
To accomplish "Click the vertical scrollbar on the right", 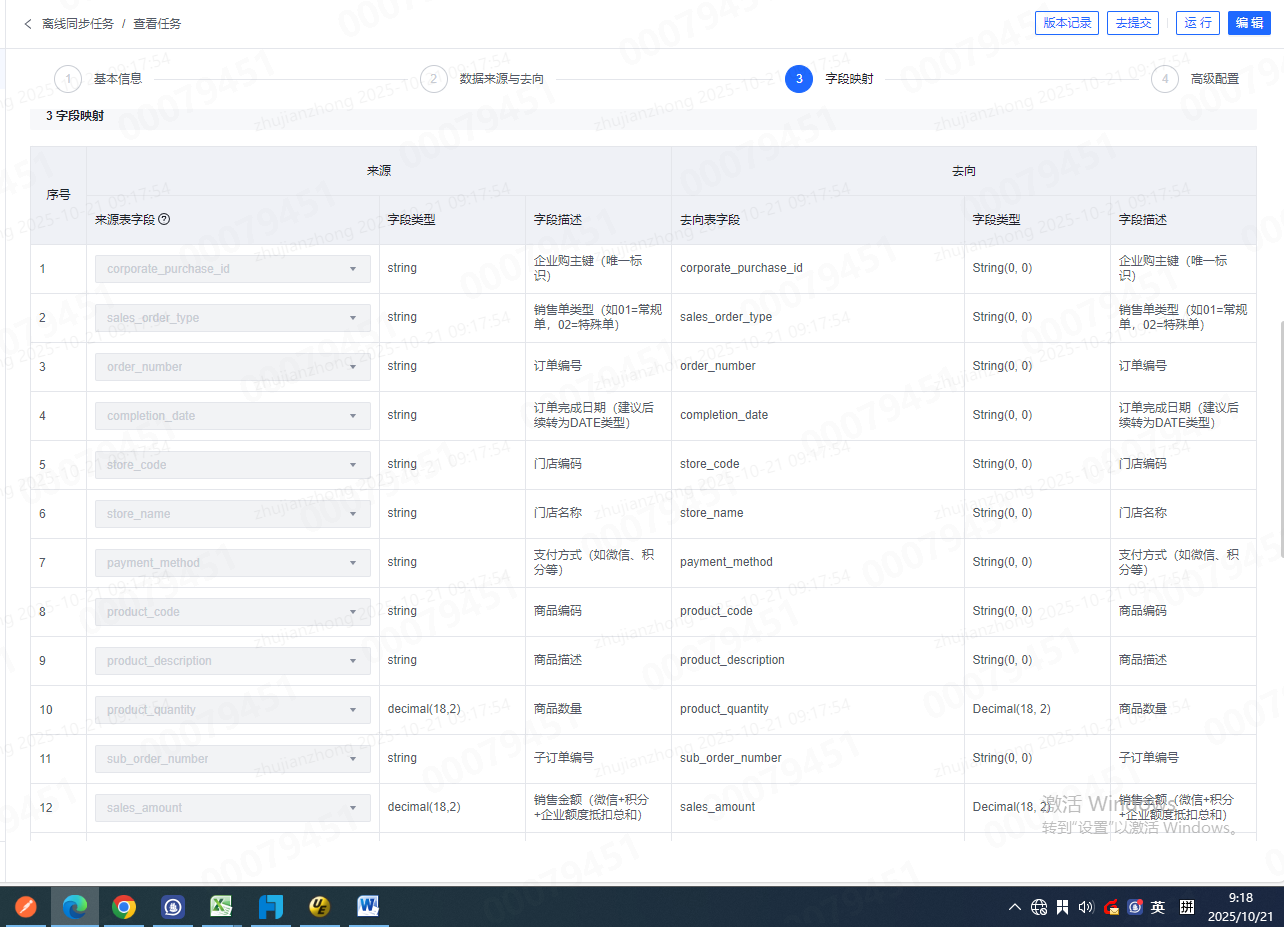I will (1280, 440).
